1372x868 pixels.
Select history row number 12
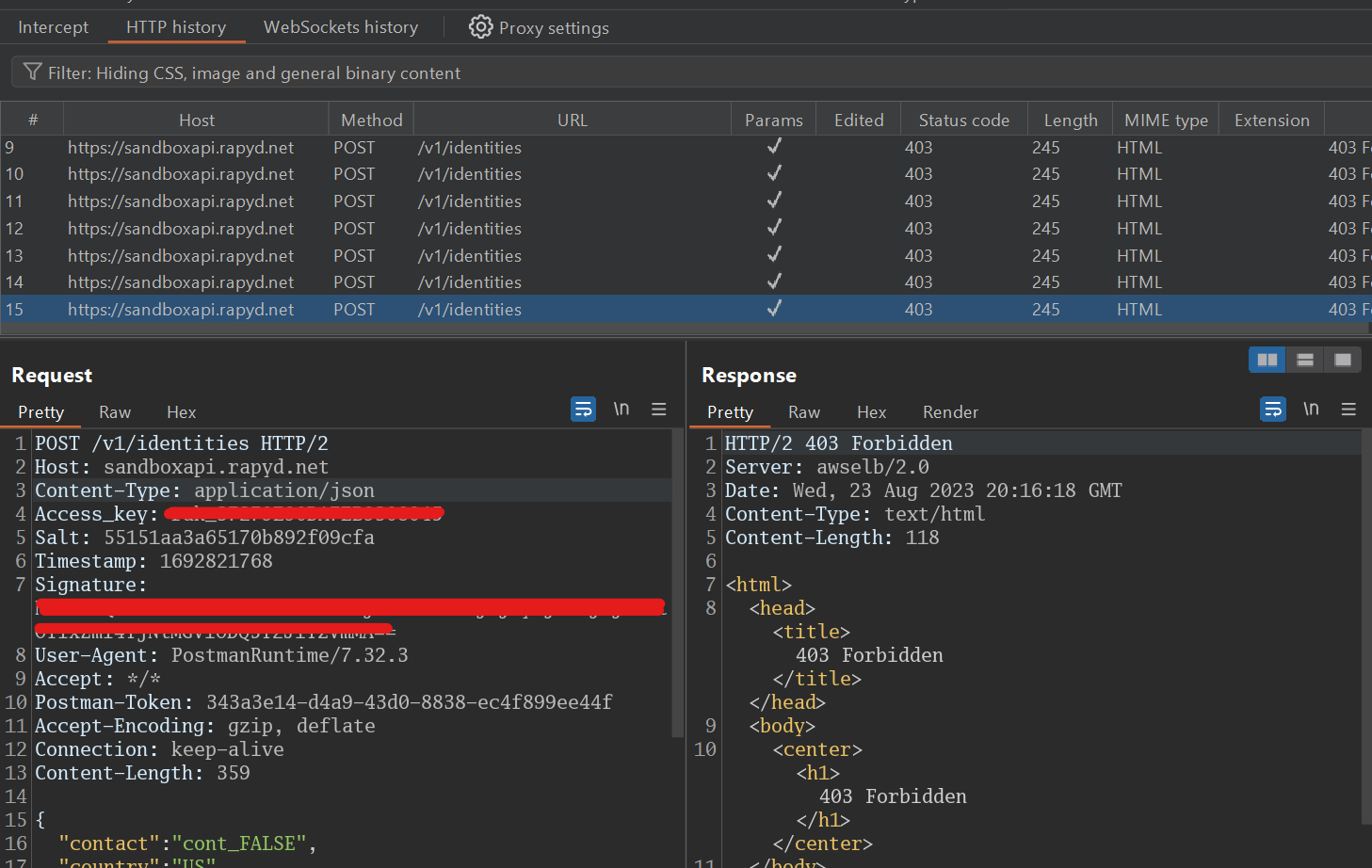click(x=686, y=228)
